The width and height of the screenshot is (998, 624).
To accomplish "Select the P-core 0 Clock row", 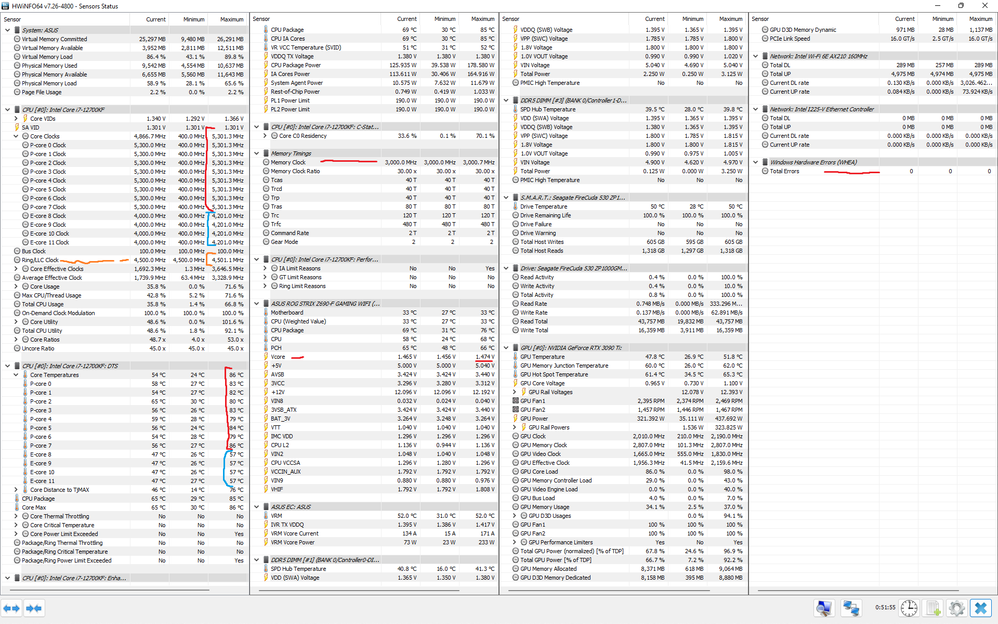I will [x=125, y=145].
